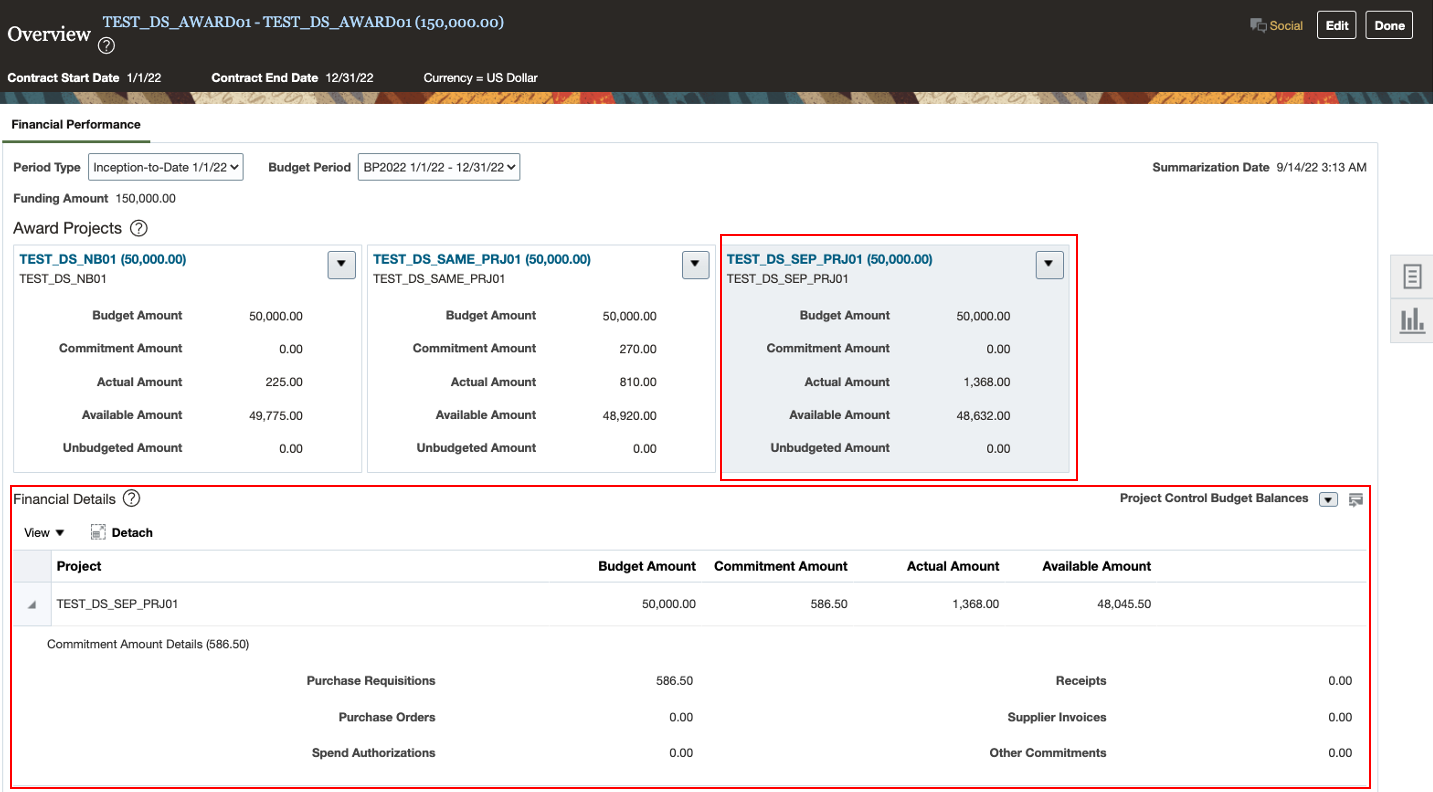
Task: Open the Project Control Budget Balances dropdown
Action: [x=1328, y=499]
